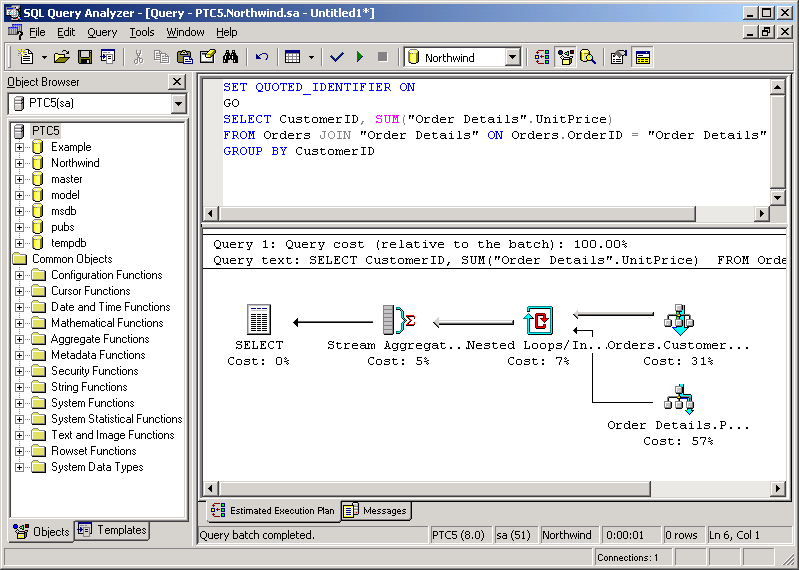Click the Order Details index seek icon
Viewport: 799px width, 570px height.
coord(679,400)
